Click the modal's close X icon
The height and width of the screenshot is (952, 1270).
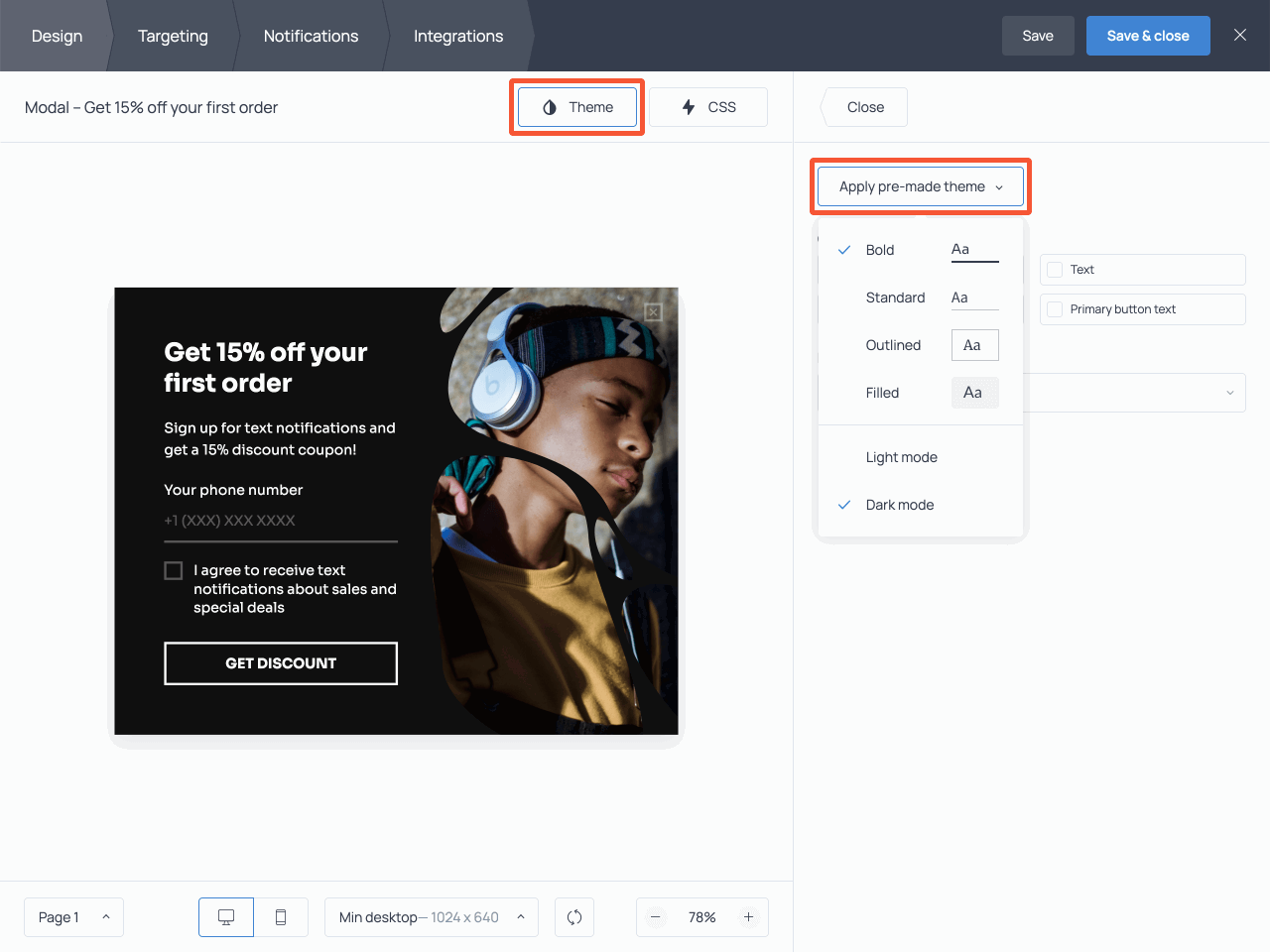pyautogui.click(x=653, y=312)
